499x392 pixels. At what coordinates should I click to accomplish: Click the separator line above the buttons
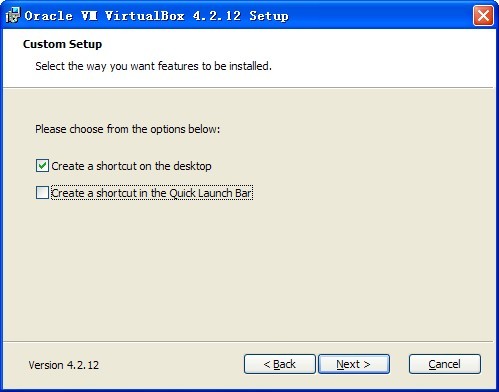[248, 342]
